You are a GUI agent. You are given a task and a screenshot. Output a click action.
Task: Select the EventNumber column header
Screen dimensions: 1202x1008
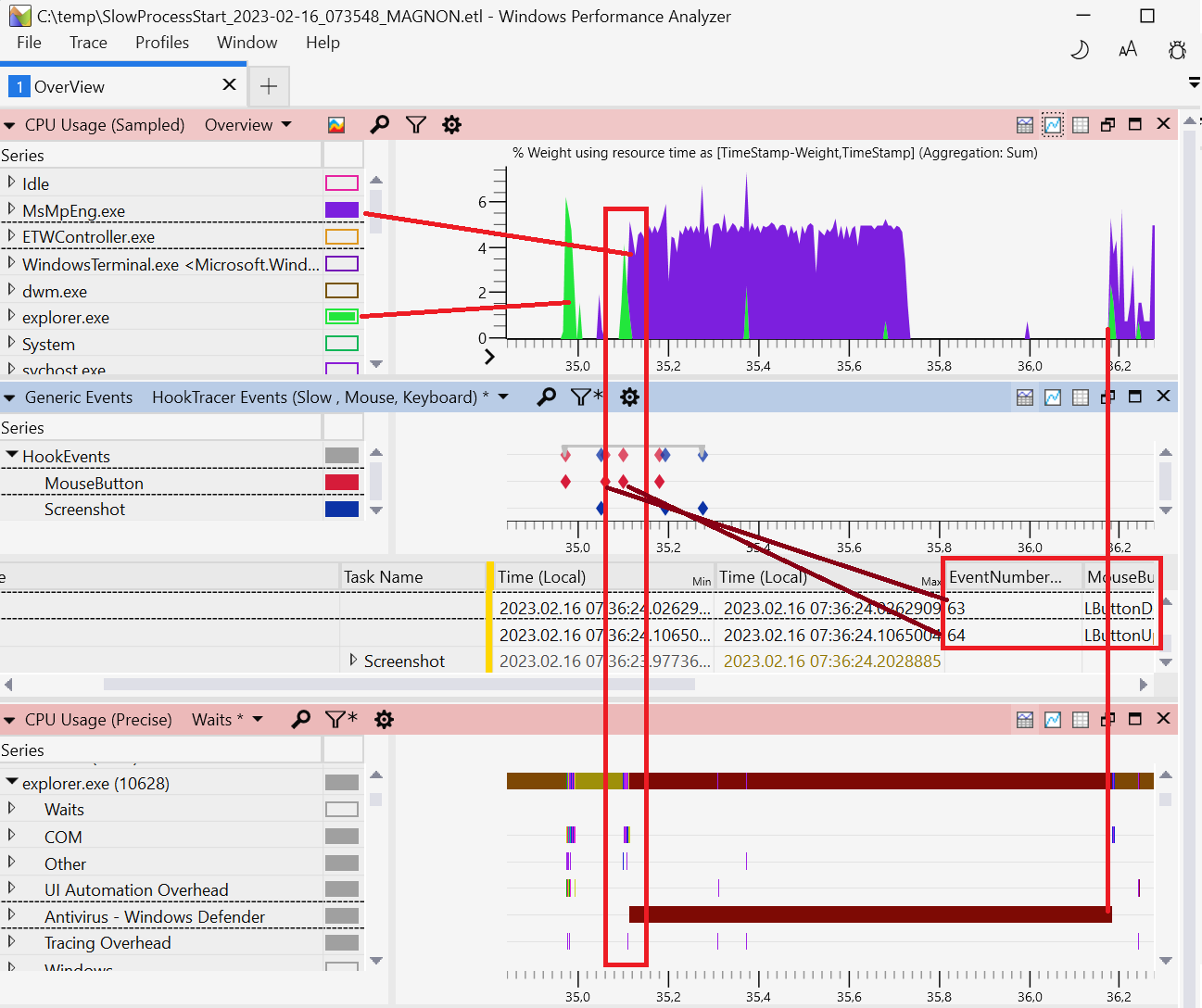(x=1006, y=577)
